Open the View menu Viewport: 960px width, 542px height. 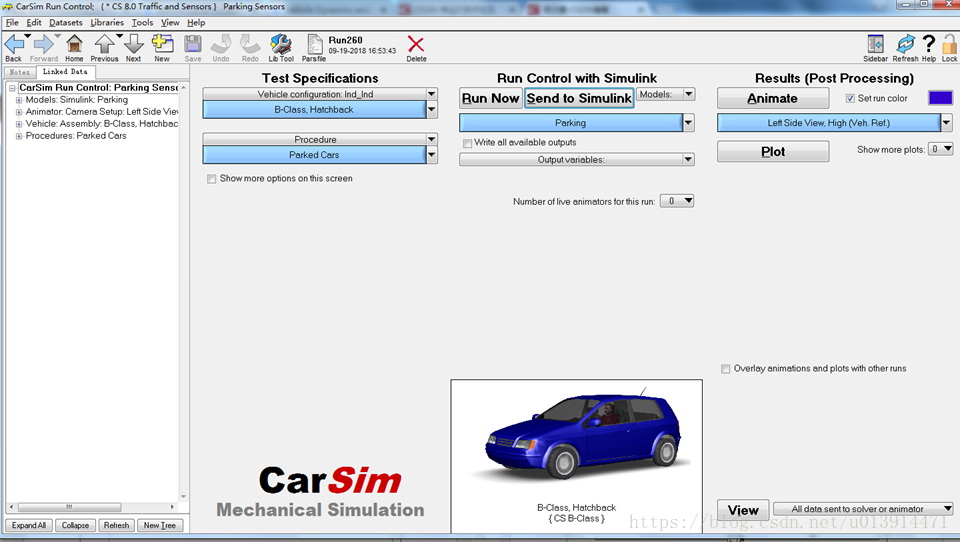[x=170, y=23]
